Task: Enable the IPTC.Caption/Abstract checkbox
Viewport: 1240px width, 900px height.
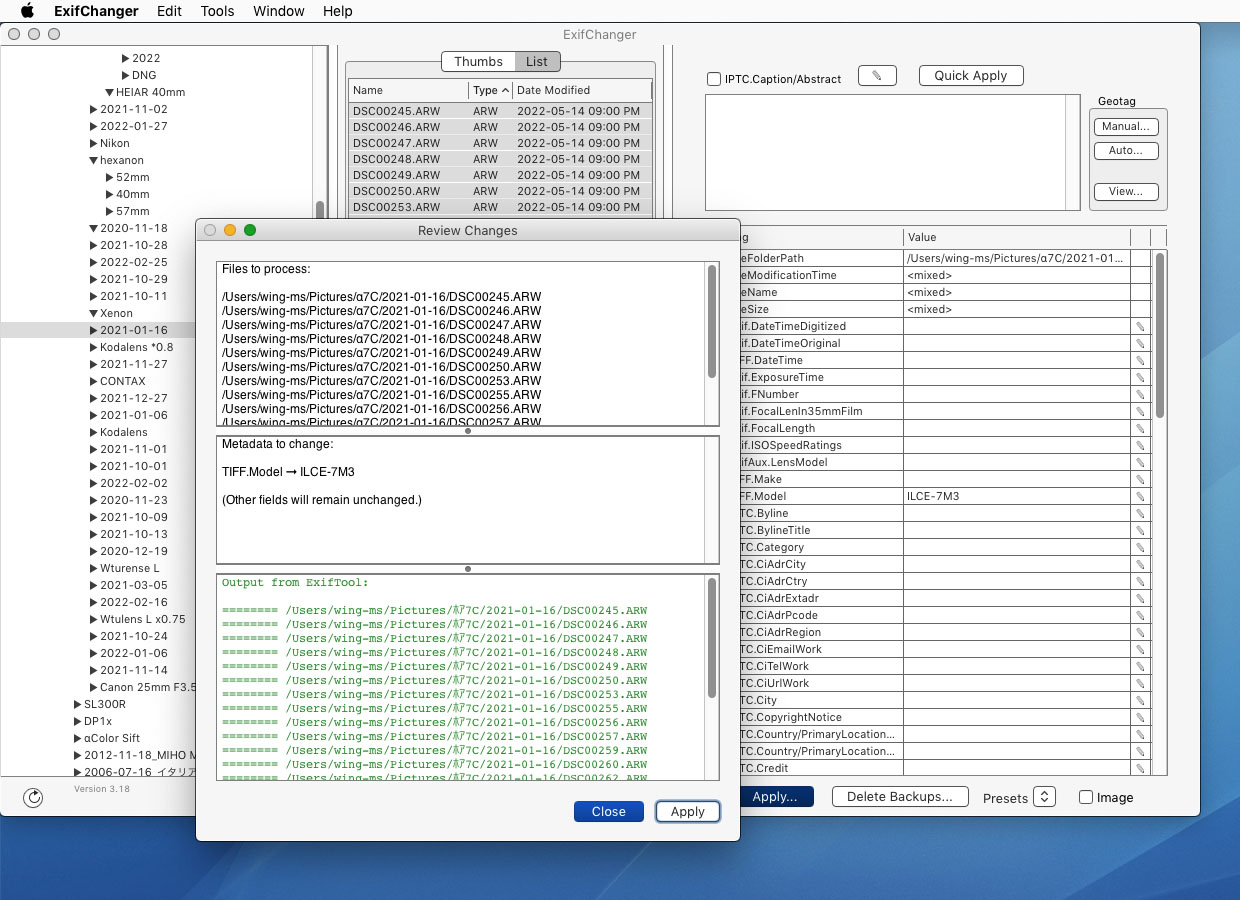Action: (x=714, y=79)
